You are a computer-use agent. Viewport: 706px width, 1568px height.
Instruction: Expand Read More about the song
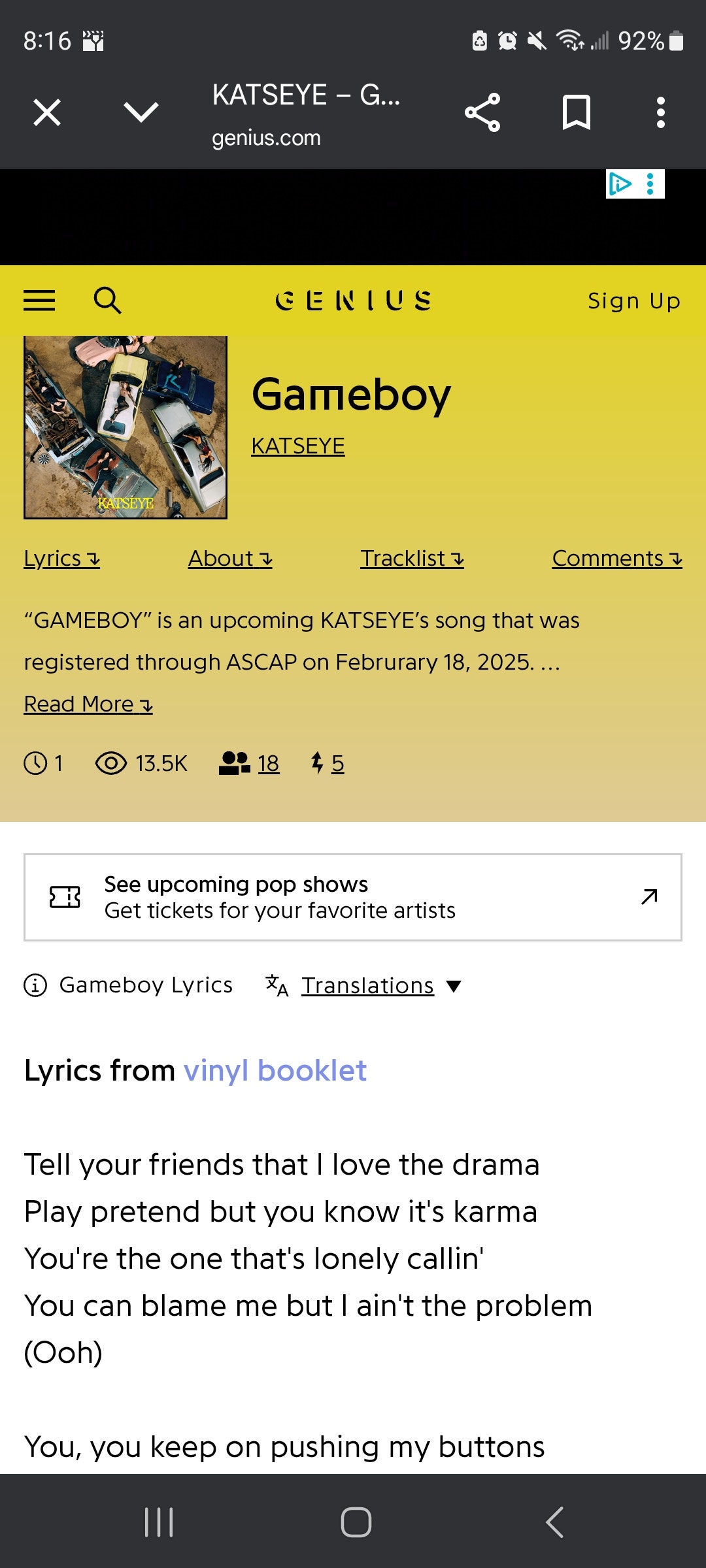click(x=88, y=704)
